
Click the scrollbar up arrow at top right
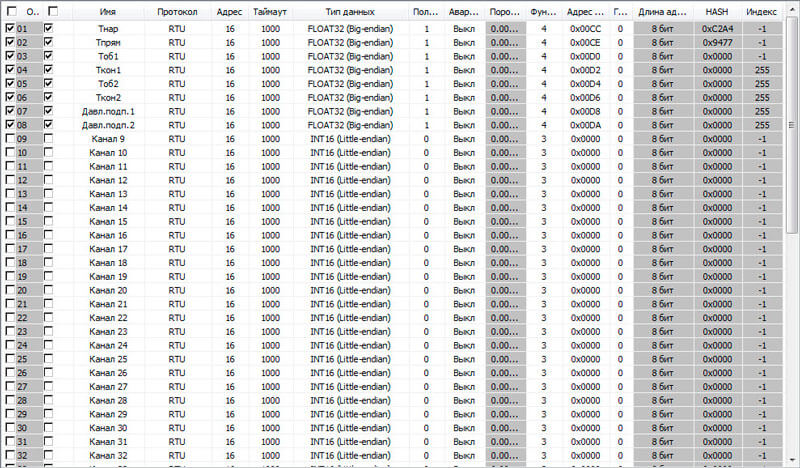[791, 8]
